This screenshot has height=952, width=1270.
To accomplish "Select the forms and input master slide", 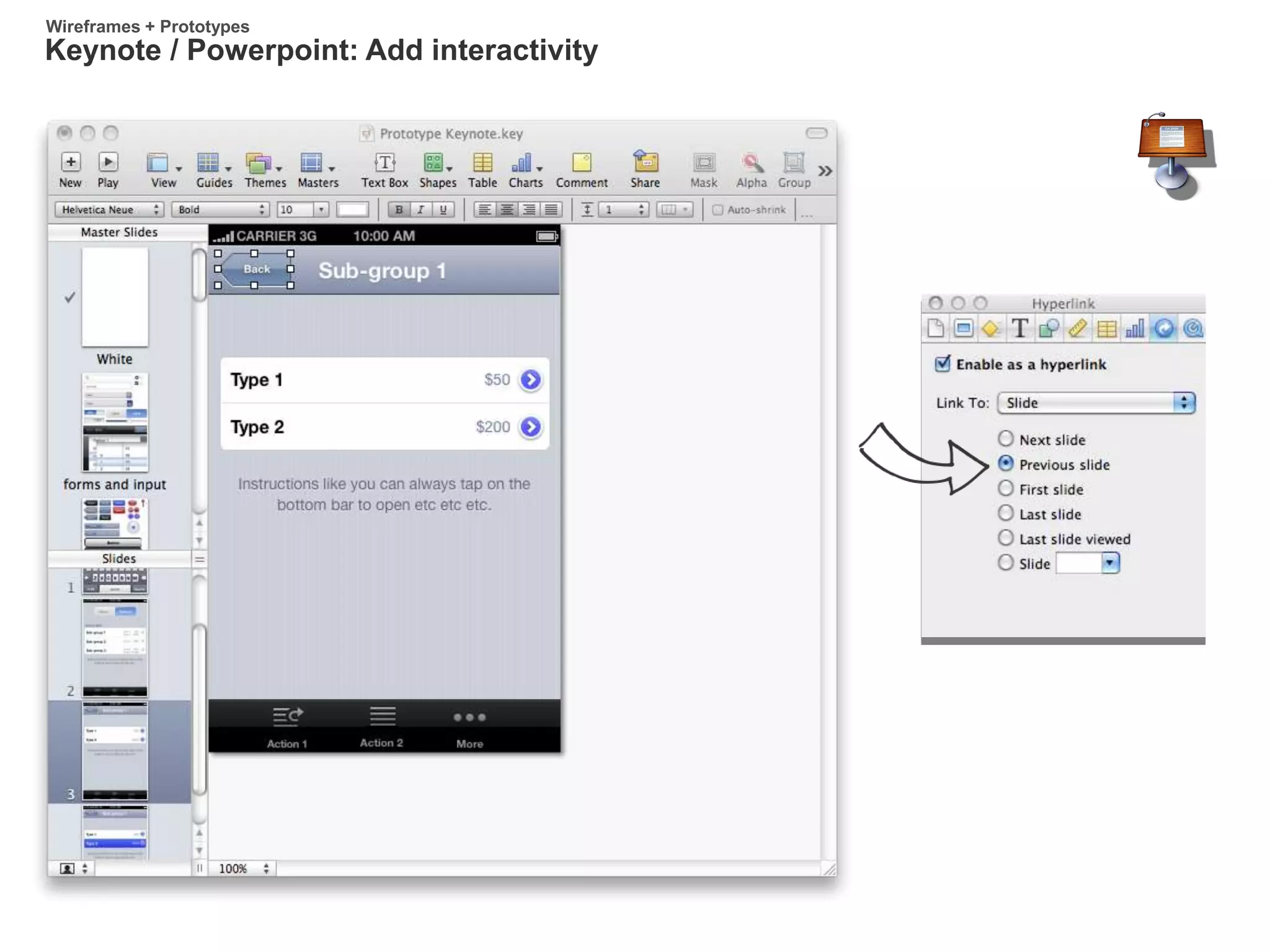I will [x=115, y=422].
